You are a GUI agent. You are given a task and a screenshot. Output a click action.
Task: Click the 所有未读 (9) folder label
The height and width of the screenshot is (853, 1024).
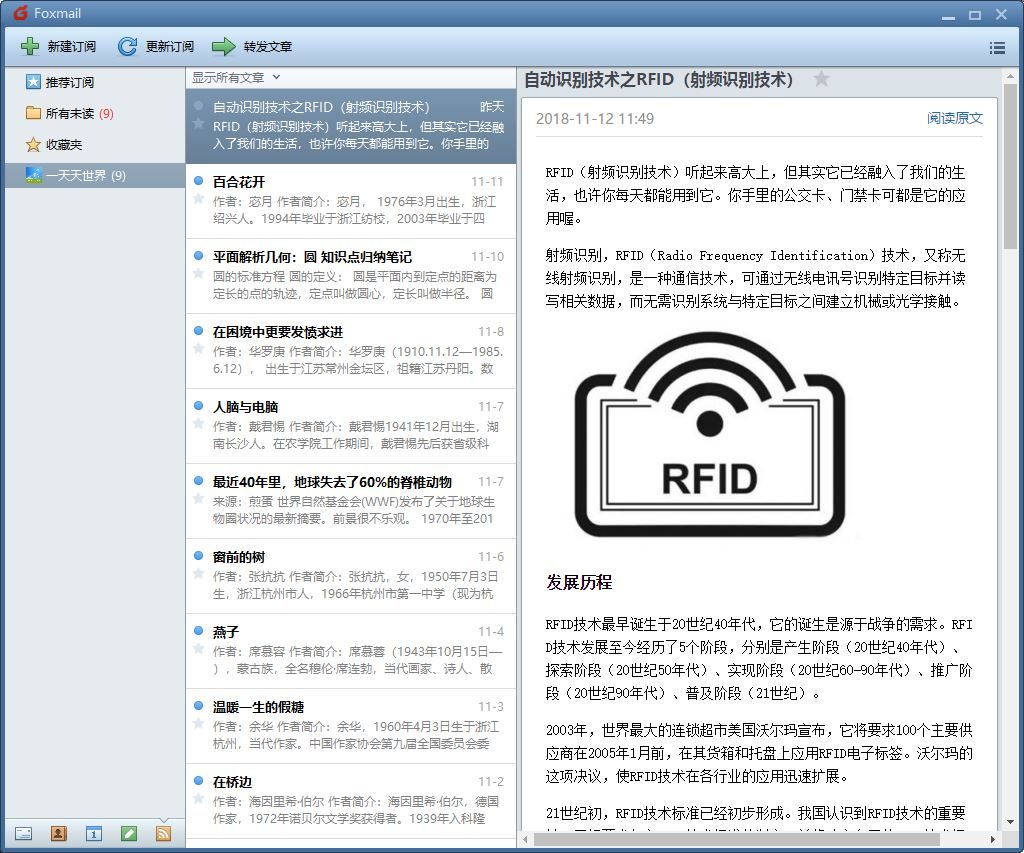coord(79,114)
